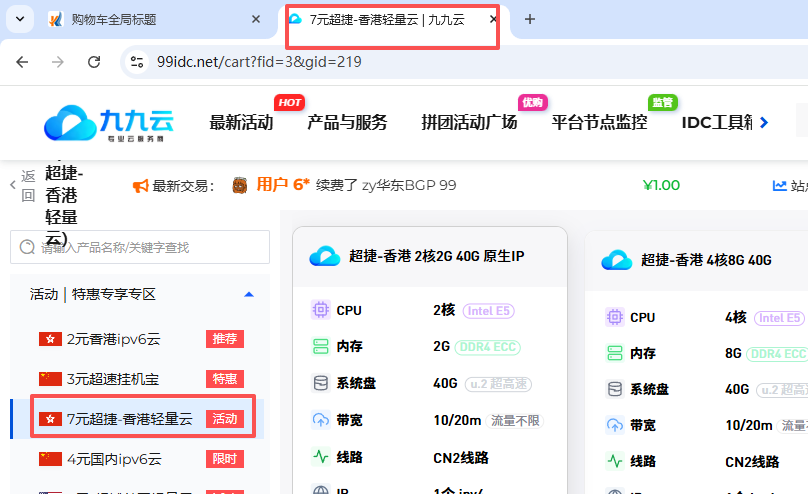
Task: Click the site statistics chart icon
Action: [780, 185]
